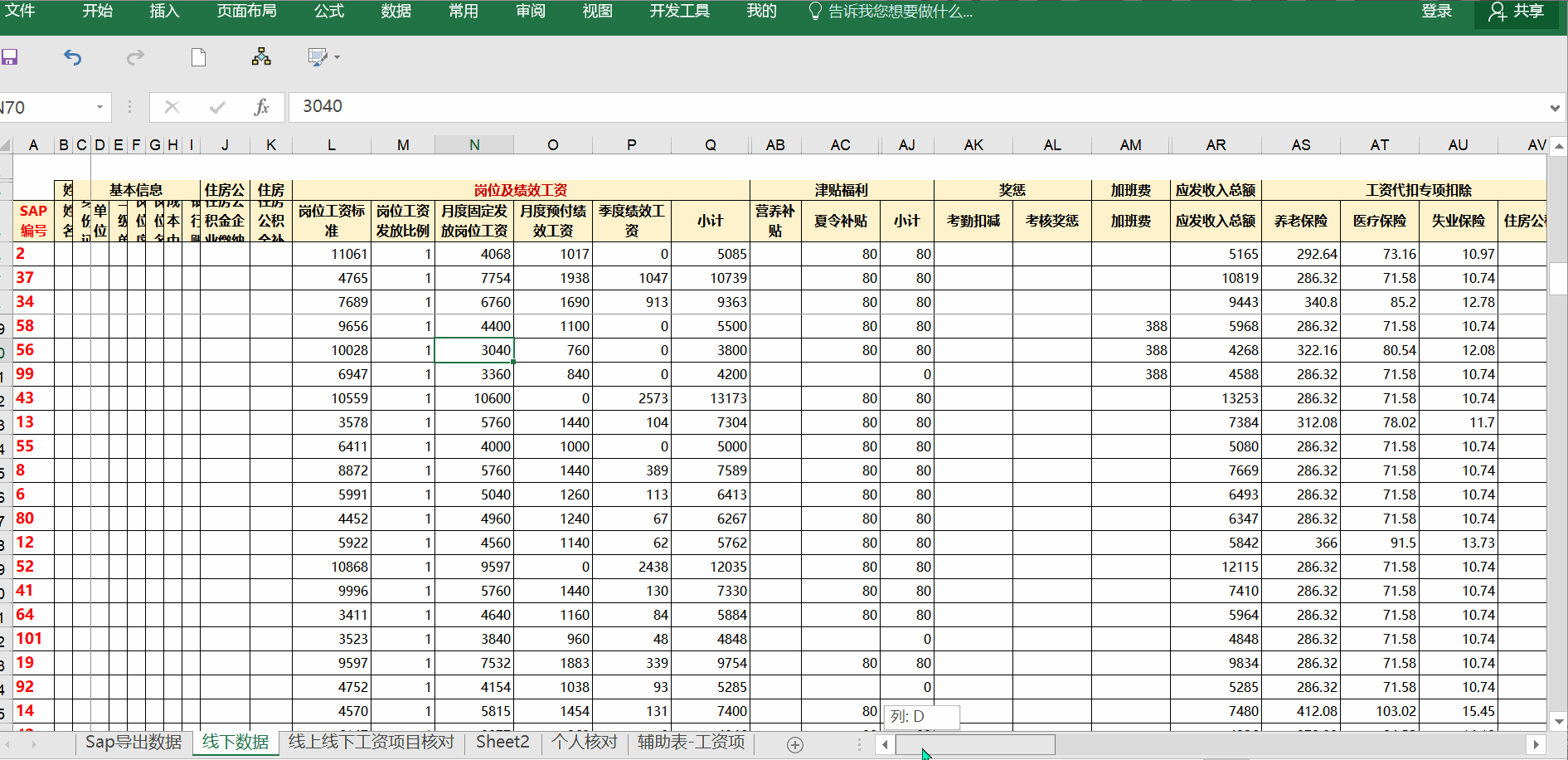The width and height of the screenshot is (1568, 760).
Task: Expand the formula bar
Action: [1555, 108]
